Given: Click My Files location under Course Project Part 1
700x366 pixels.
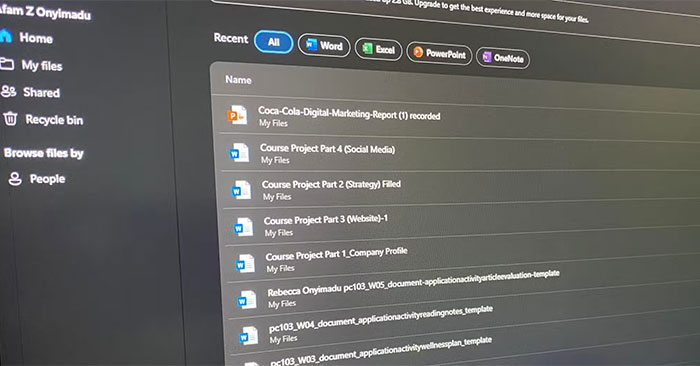Looking at the screenshot, I should (x=280, y=268).
